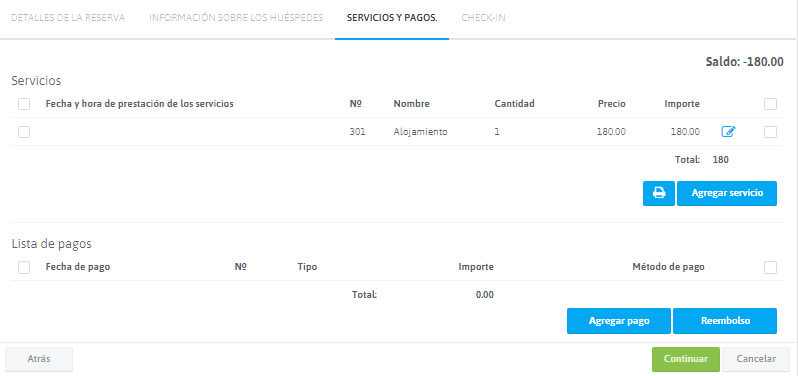Viewport: 798px width, 376px height.
Task: Check the left checkbox of Alojamiento row
Action: click(24, 132)
